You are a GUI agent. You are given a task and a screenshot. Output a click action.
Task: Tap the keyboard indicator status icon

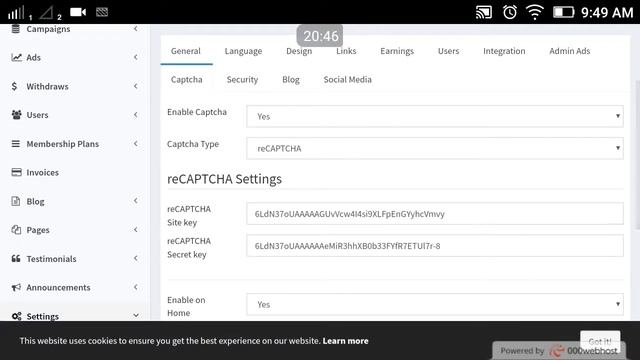click(102, 12)
